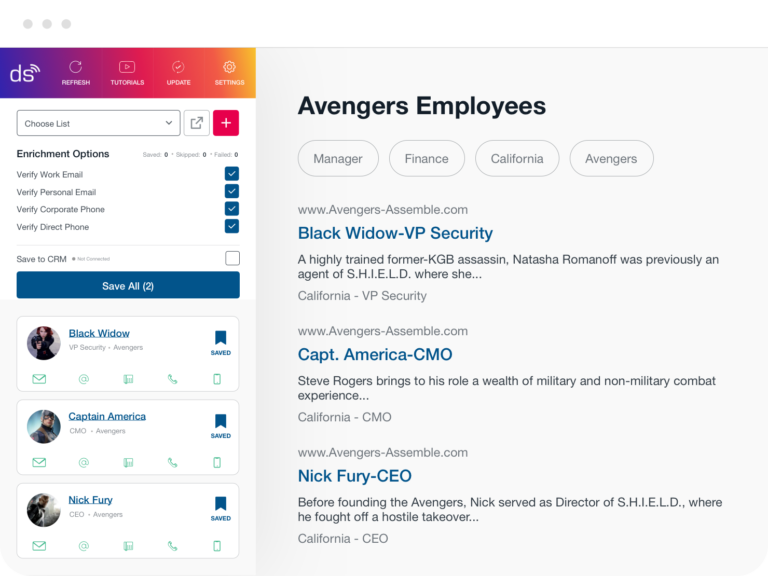This screenshot has width=768, height=576.
Task: Click the Saved bookmark for Black Widow
Action: coord(220,343)
